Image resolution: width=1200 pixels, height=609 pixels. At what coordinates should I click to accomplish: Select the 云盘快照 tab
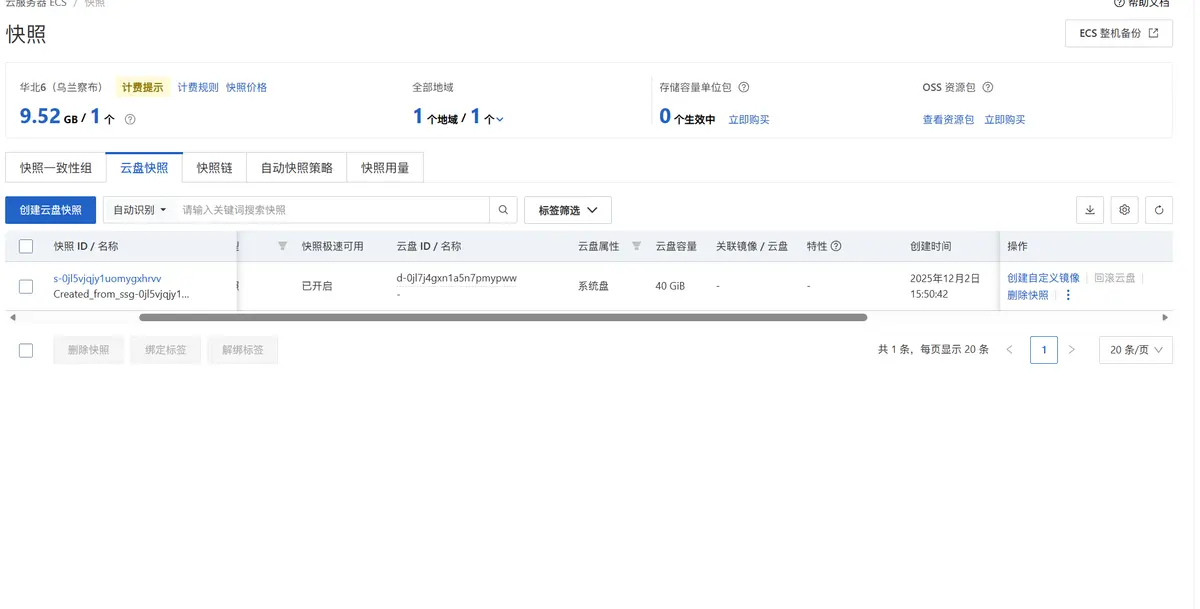tap(144, 168)
